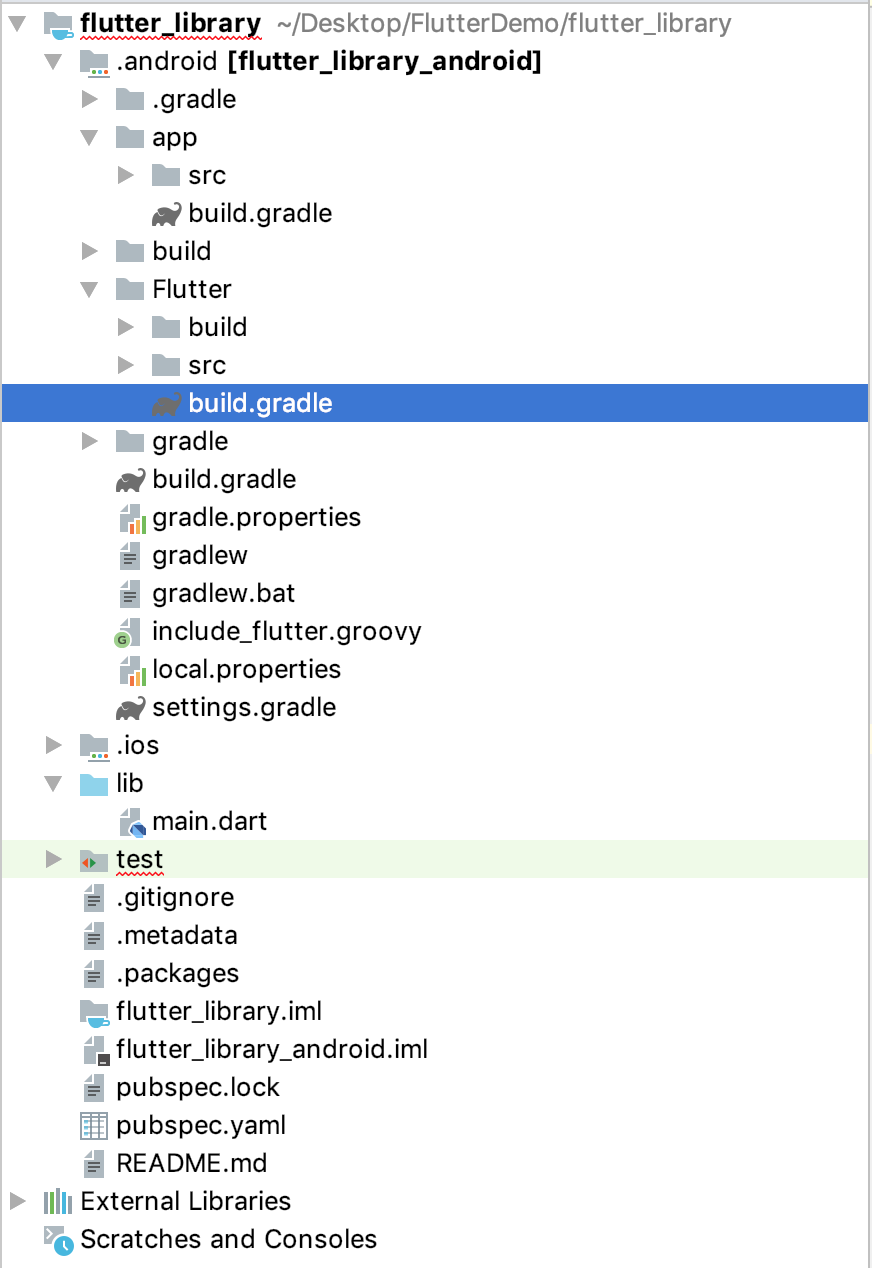Click the flutter_library_android.iml file icon

(x=94, y=1050)
